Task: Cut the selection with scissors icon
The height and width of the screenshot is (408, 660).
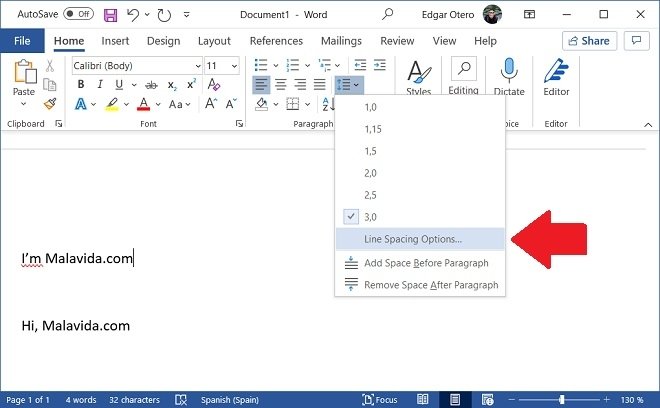Action: click(x=50, y=66)
